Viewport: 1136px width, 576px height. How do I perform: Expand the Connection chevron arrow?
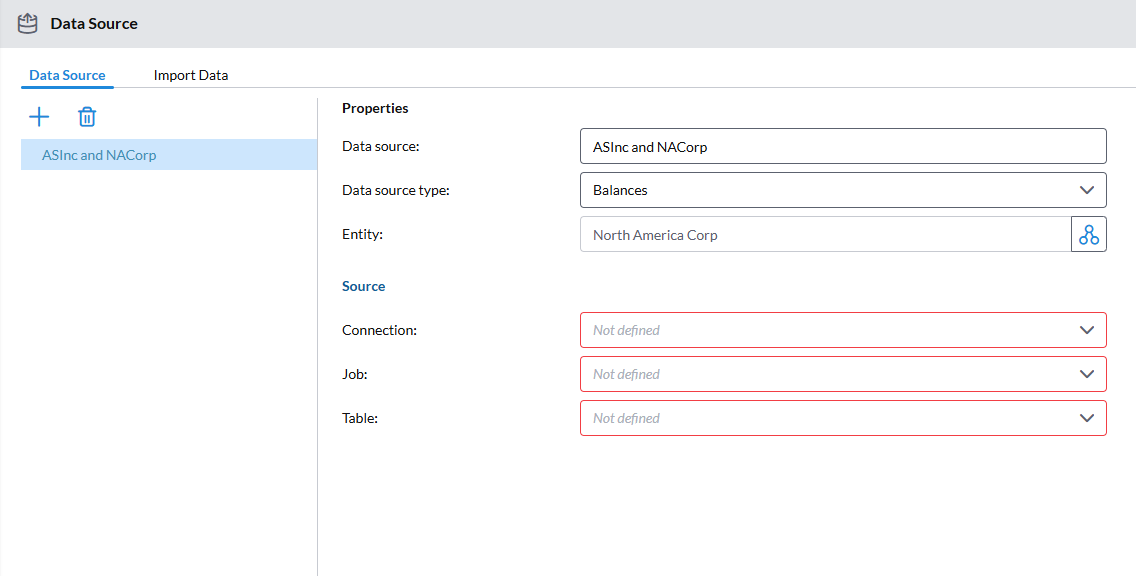click(1087, 330)
